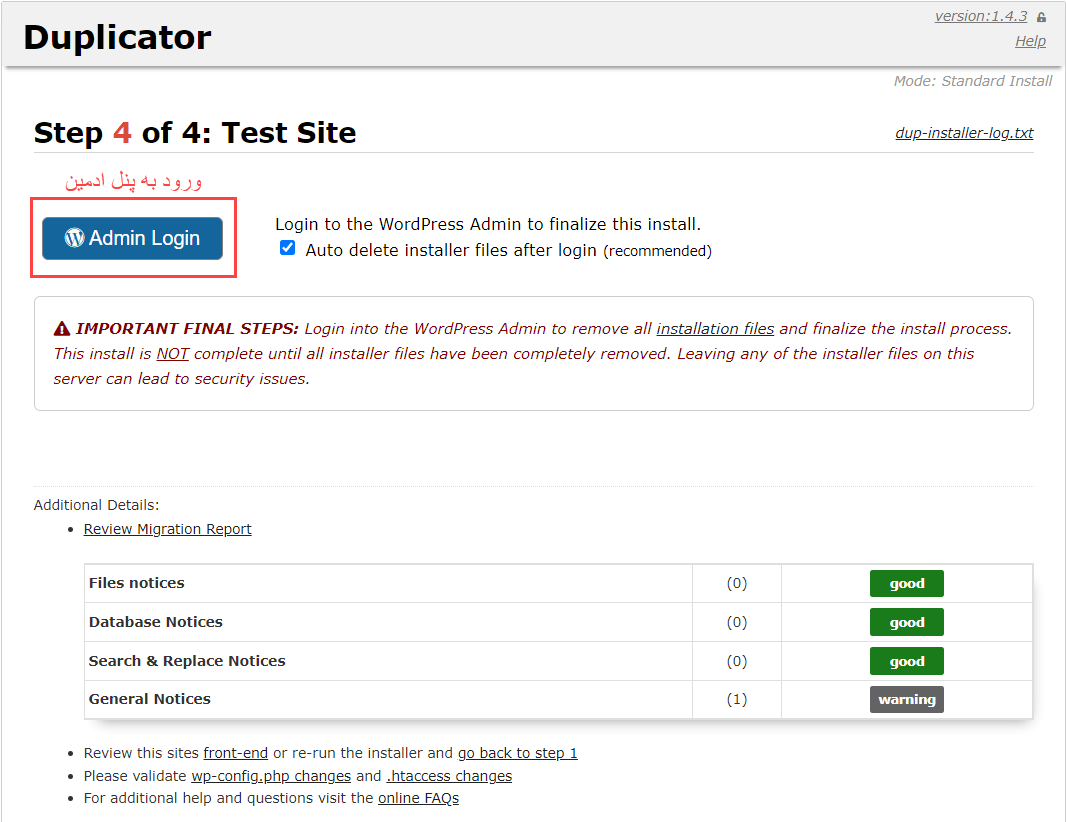This screenshot has height=822, width=1066.
Task: Select the General Notices row label
Action: coord(150,699)
